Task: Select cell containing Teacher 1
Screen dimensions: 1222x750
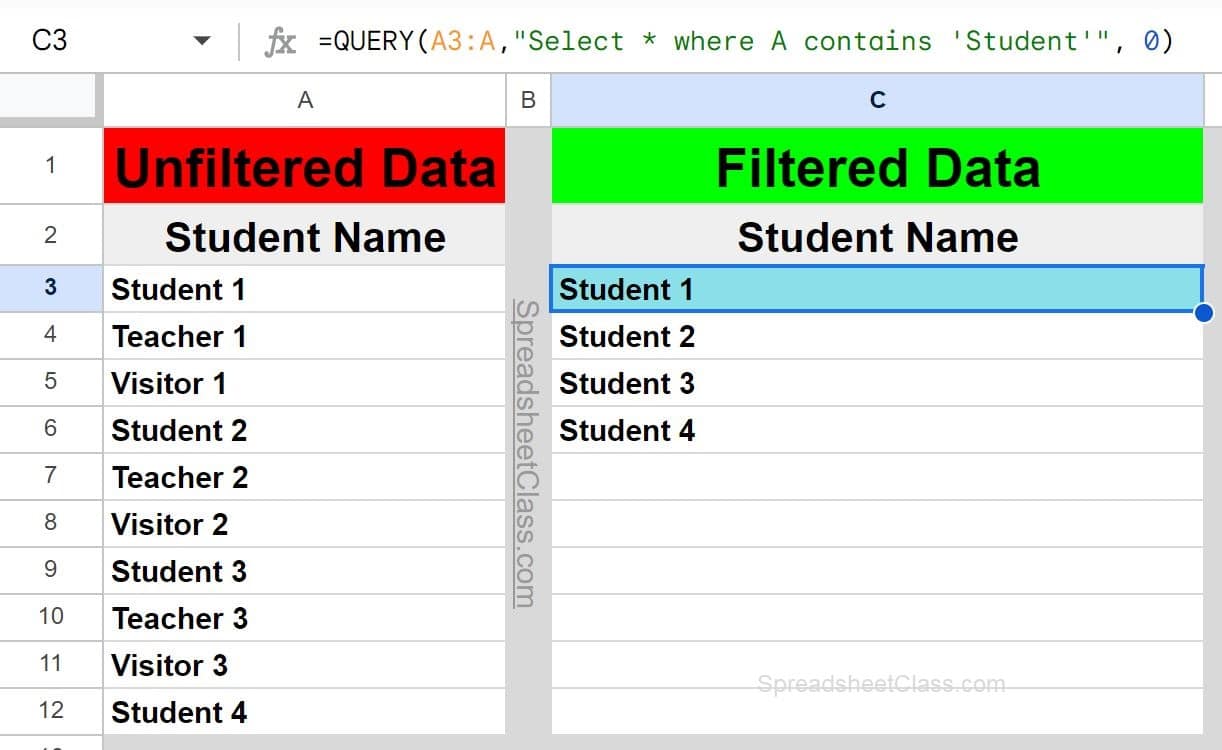Action: 305,336
